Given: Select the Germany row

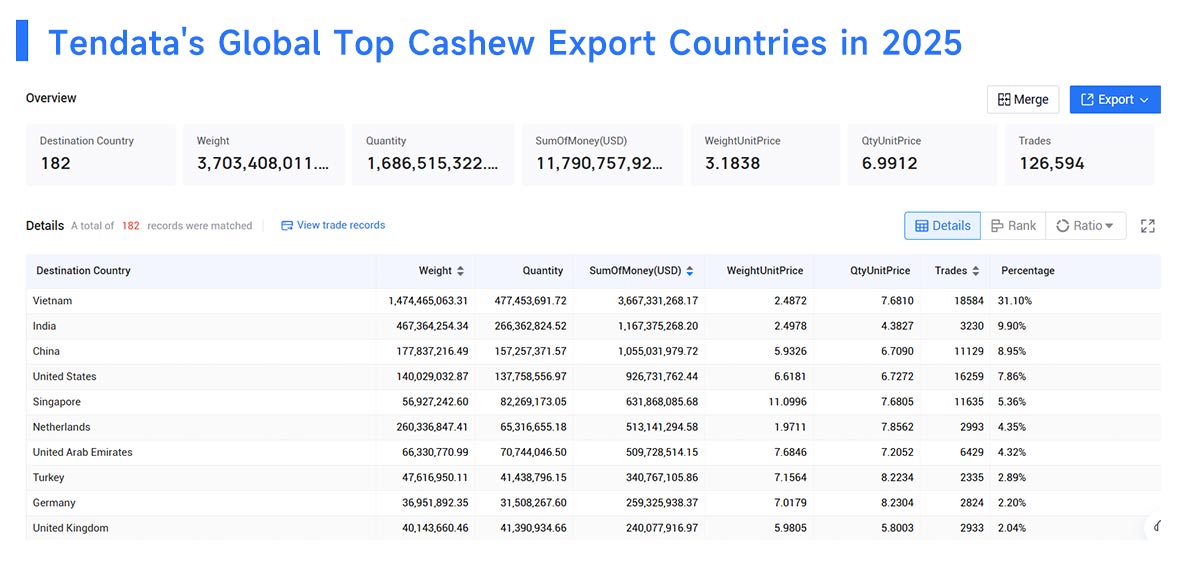Looking at the screenshot, I should (593, 502).
